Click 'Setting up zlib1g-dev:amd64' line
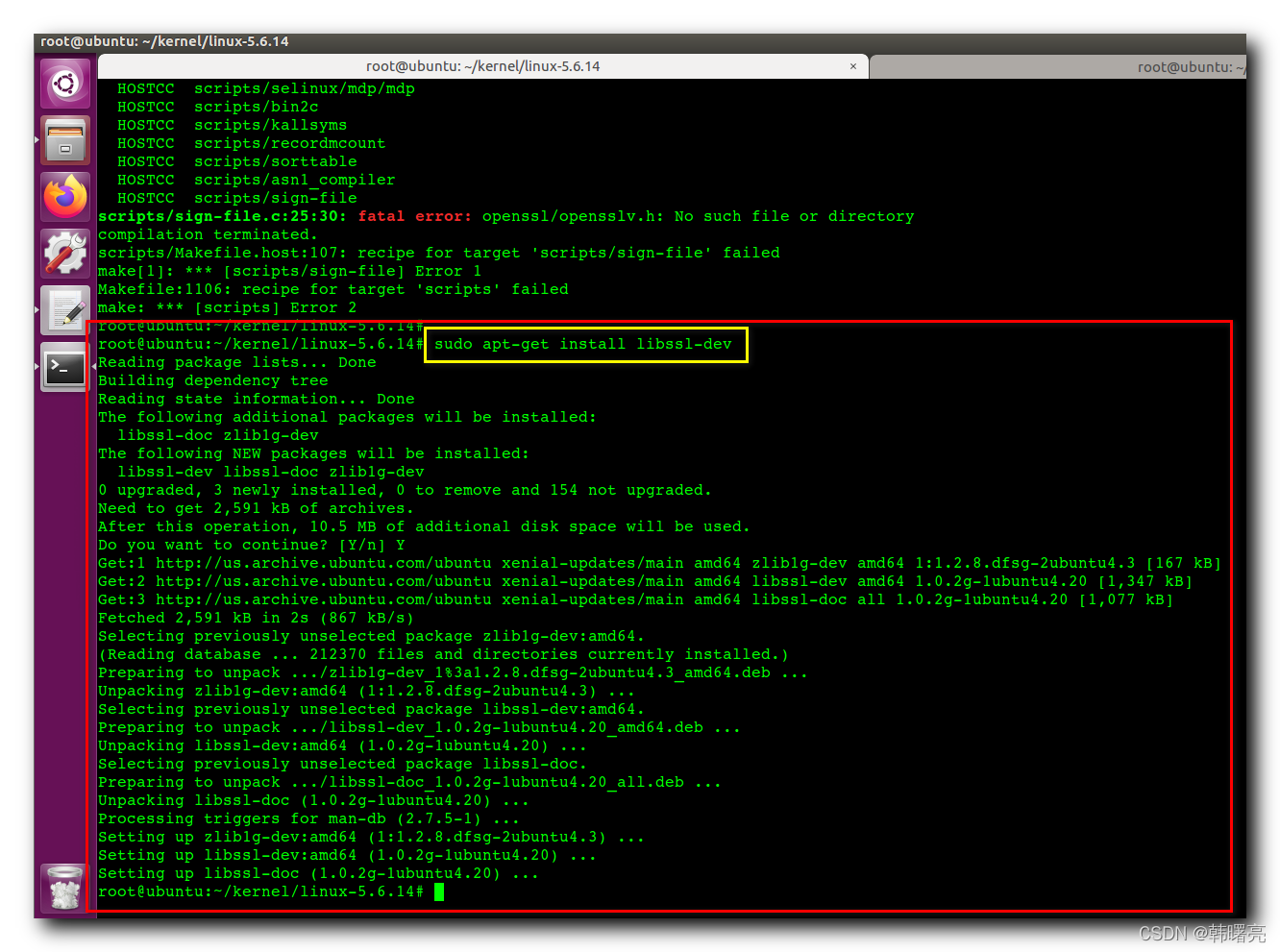The image size is (1280, 952). 371,837
